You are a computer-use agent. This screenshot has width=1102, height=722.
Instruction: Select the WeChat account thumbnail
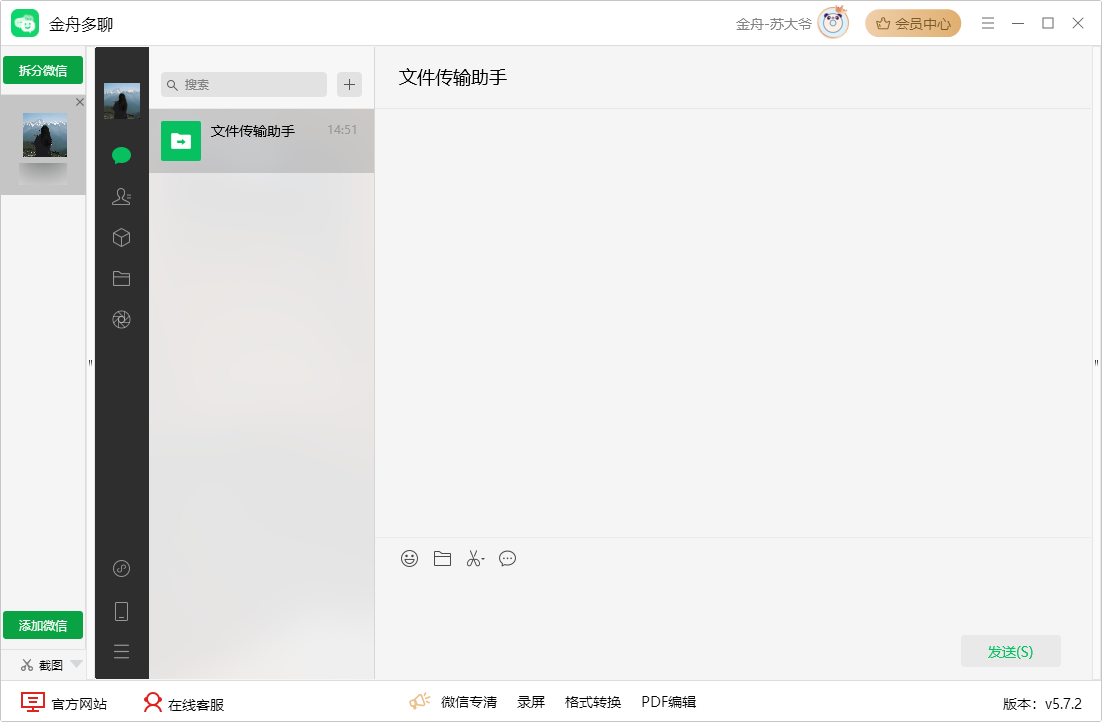tap(44, 145)
